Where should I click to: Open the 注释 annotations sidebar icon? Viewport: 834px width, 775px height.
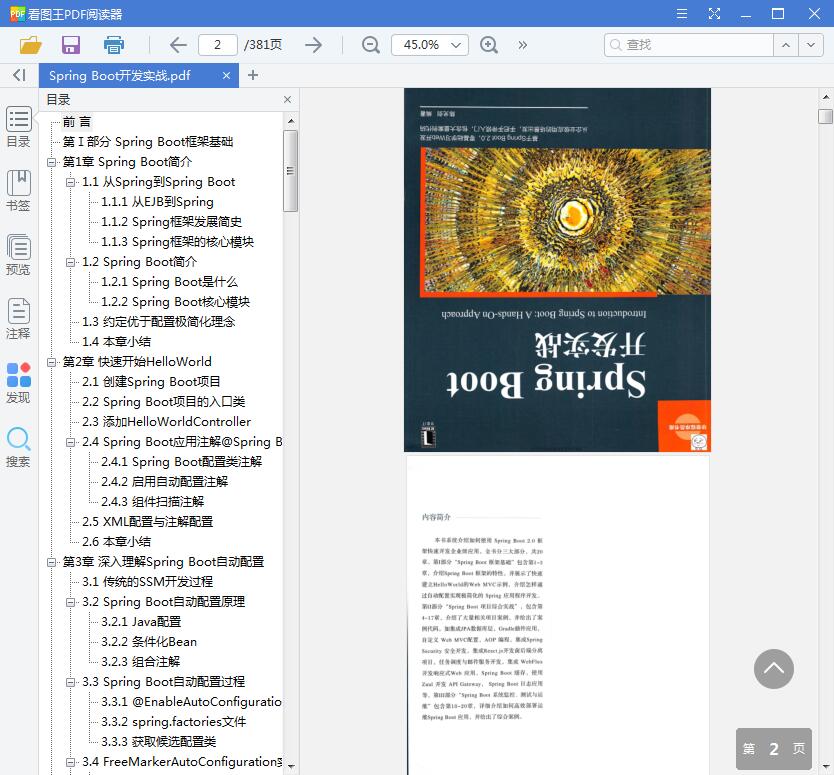click(19, 318)
